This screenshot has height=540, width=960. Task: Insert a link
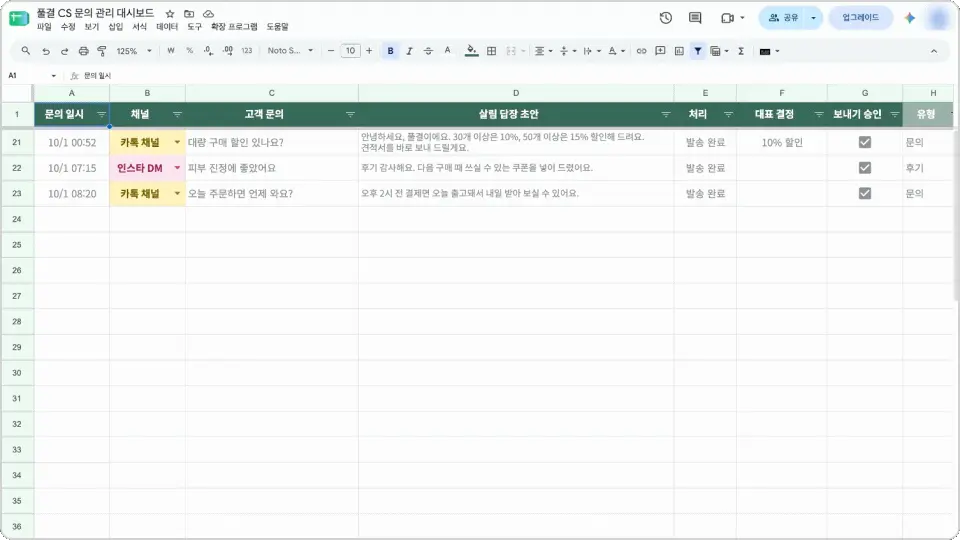coord(641,51)
